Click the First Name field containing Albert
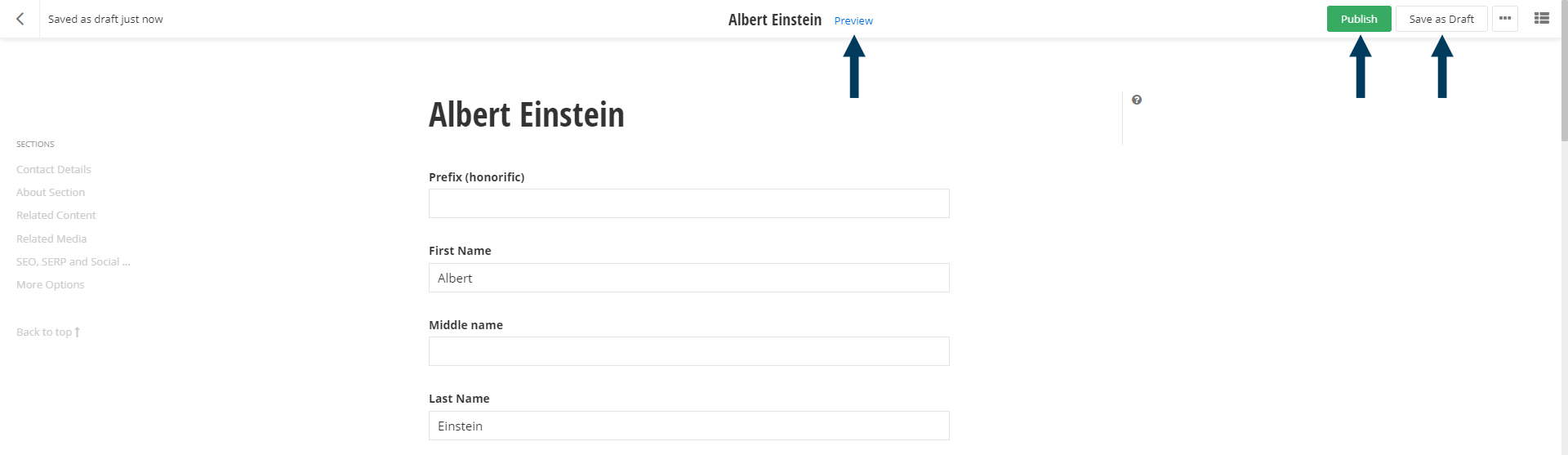The width and height of the screenshot is (1568, 455). click(688, 278)
